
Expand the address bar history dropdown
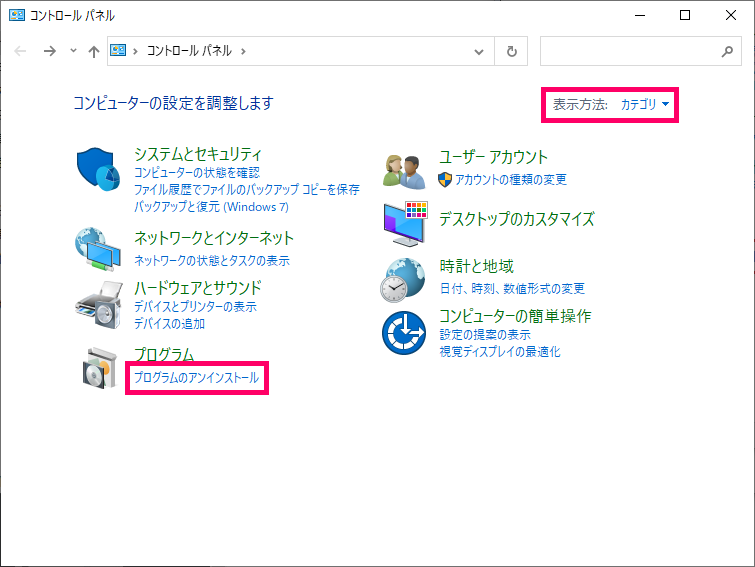click(x=479, y=52)
